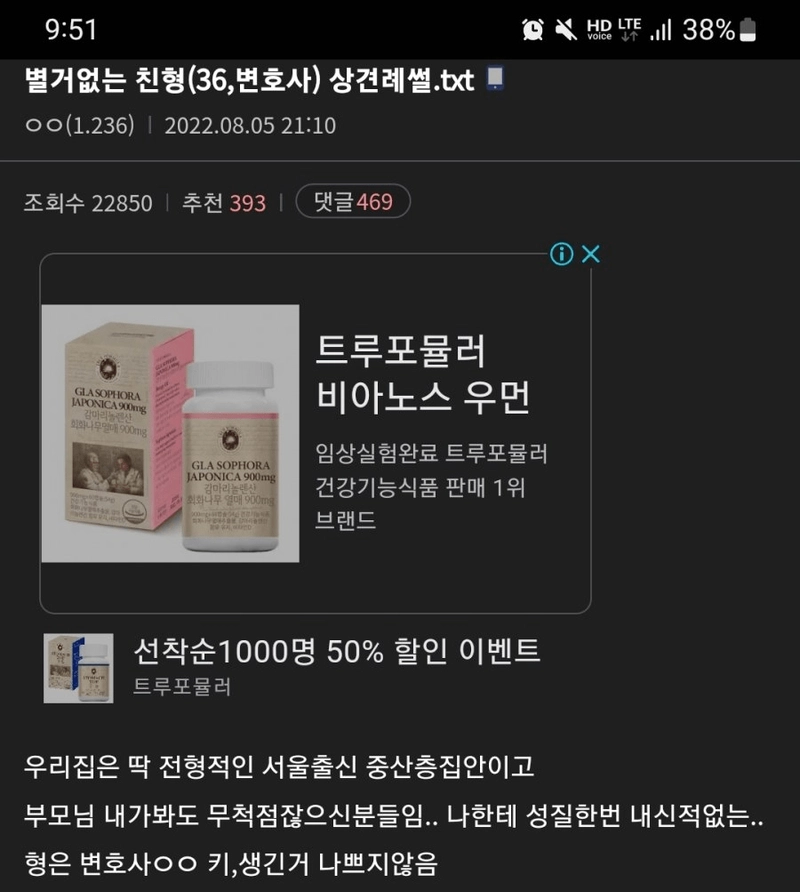Tap the LTE data indicator icon
Viewport: 800px width, 892px height.
click(629, 30)
